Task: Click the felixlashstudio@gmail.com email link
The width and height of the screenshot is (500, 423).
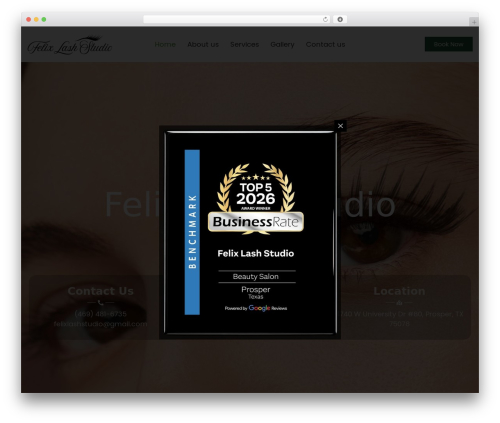Action: pos(100,324)
